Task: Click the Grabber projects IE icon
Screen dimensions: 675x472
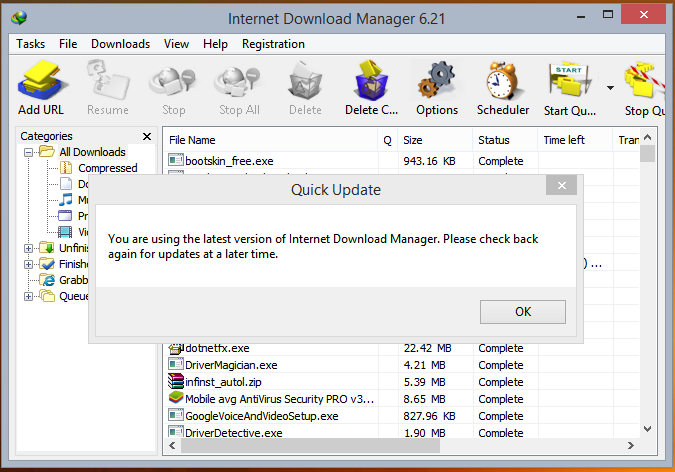Action: (x=46, y=280)
